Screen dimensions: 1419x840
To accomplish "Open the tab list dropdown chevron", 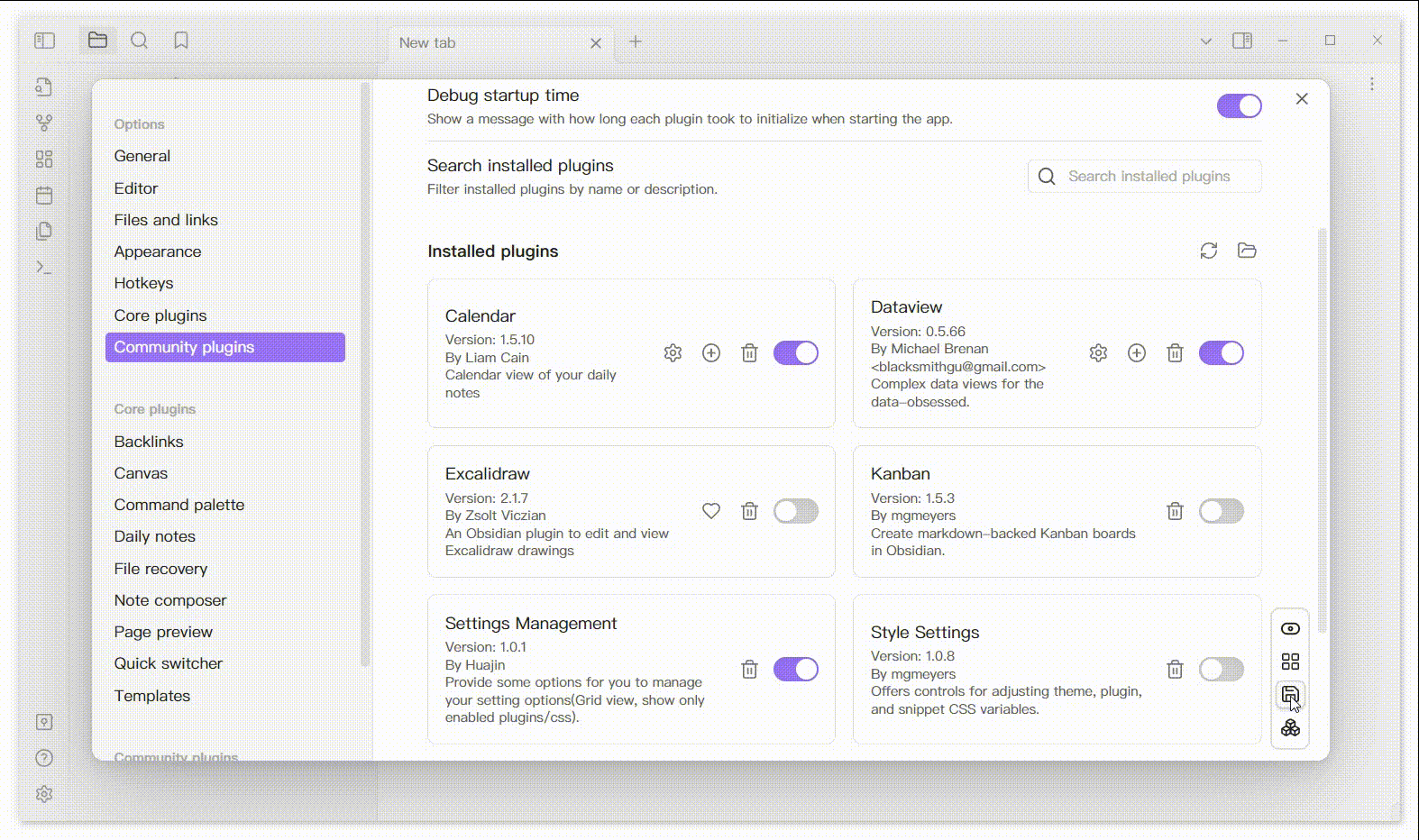I will click(x=1205, y=41).
